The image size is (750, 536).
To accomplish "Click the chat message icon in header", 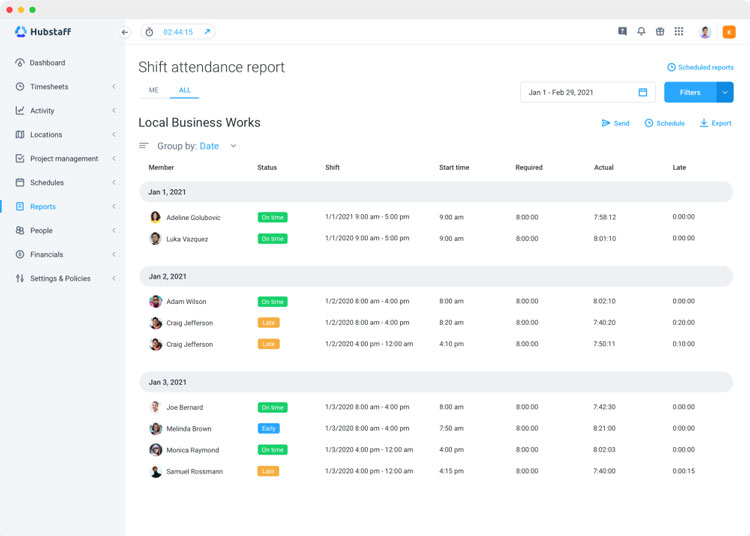I will [x=622, y=32].
